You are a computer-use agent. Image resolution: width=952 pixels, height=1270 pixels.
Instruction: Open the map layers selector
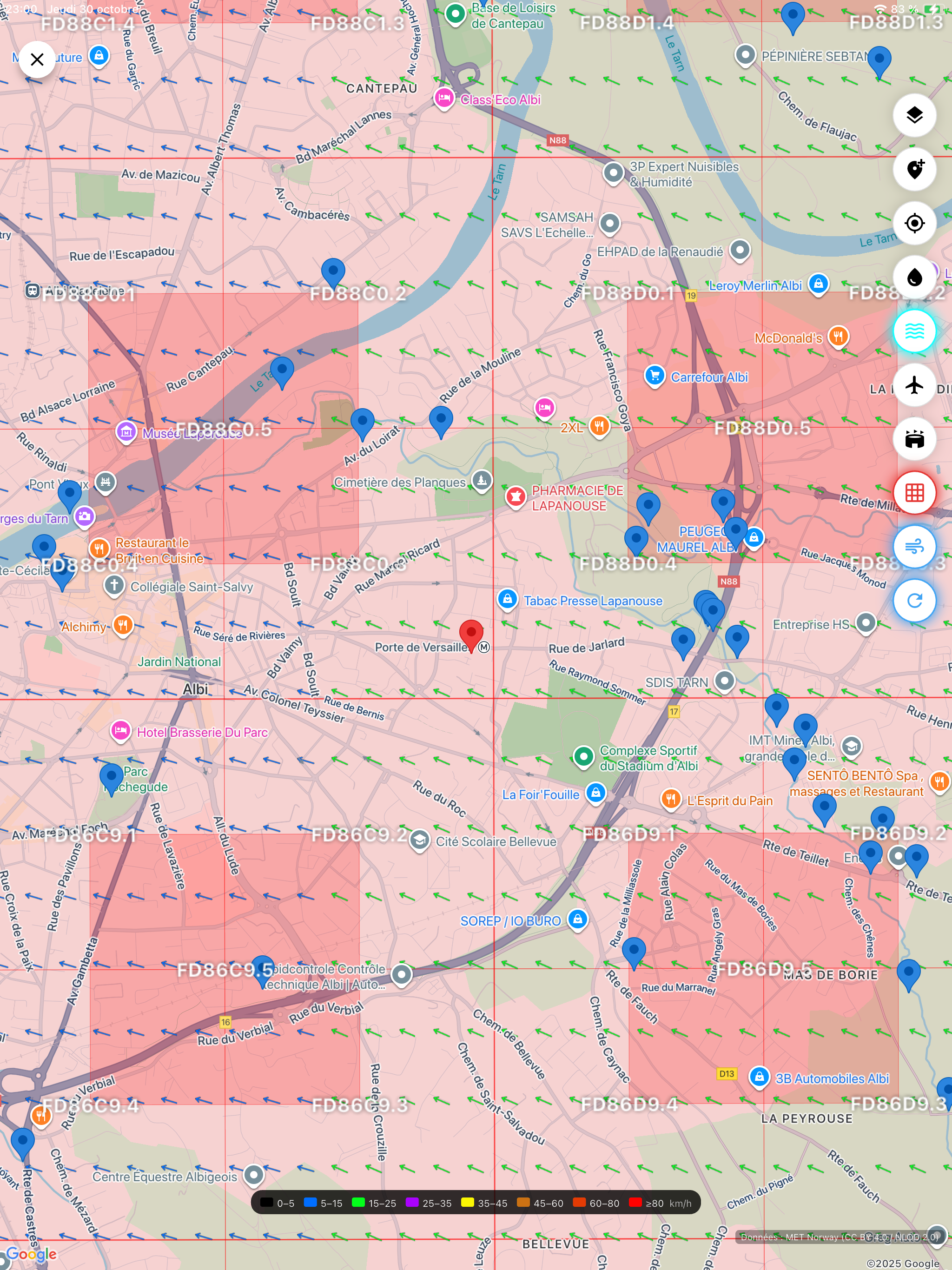click(x=914, y=115)
